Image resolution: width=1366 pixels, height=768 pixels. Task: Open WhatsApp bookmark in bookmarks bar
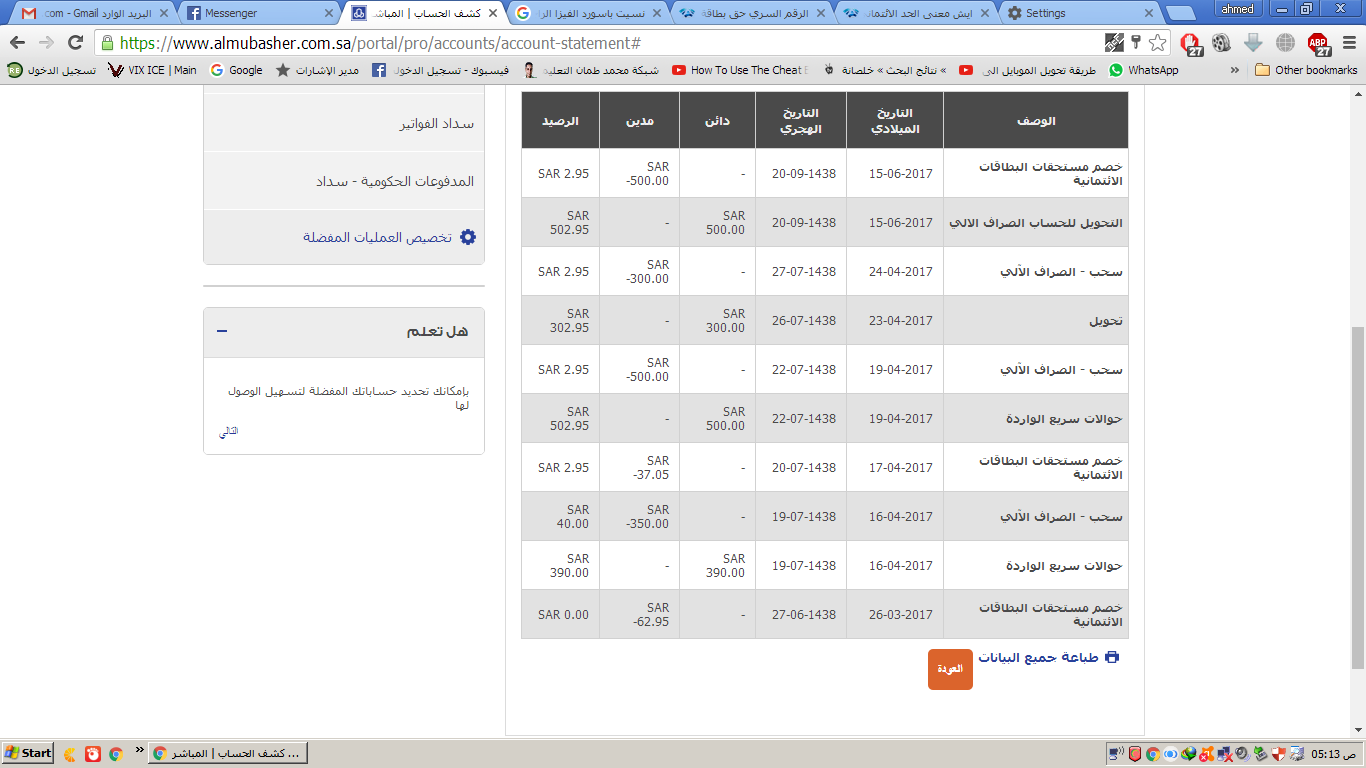1143,70
